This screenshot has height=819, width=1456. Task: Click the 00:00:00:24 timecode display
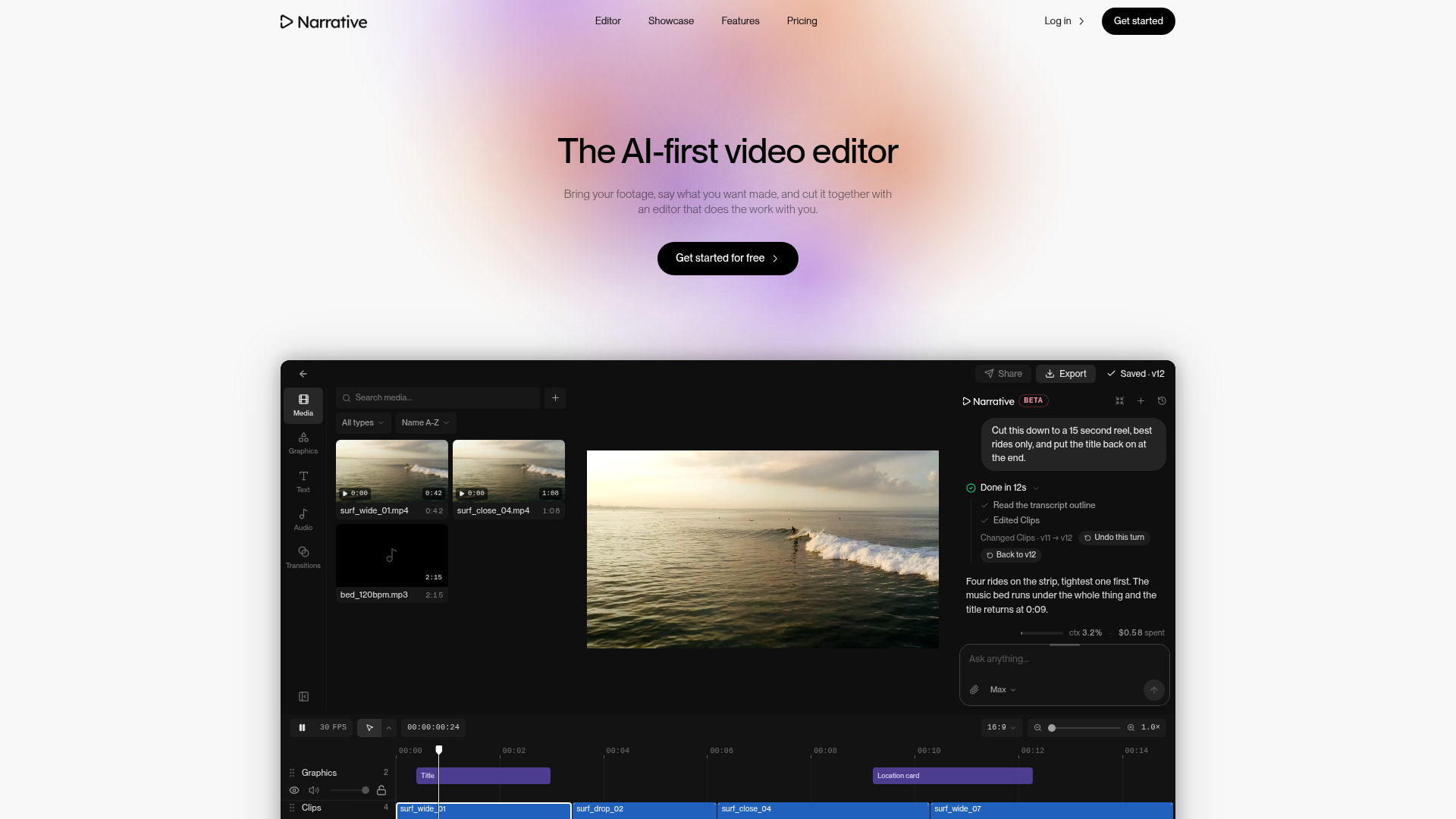tap(433, 728)
